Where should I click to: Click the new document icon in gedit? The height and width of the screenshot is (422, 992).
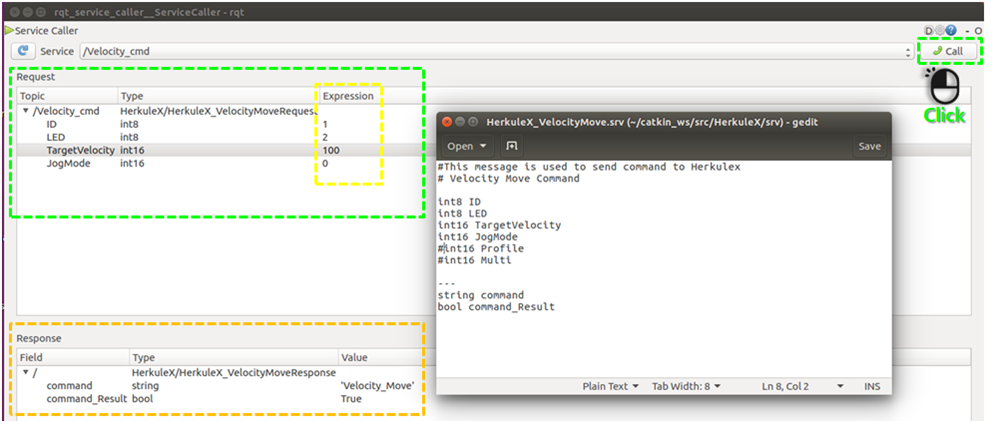click(x=512, y=146)
